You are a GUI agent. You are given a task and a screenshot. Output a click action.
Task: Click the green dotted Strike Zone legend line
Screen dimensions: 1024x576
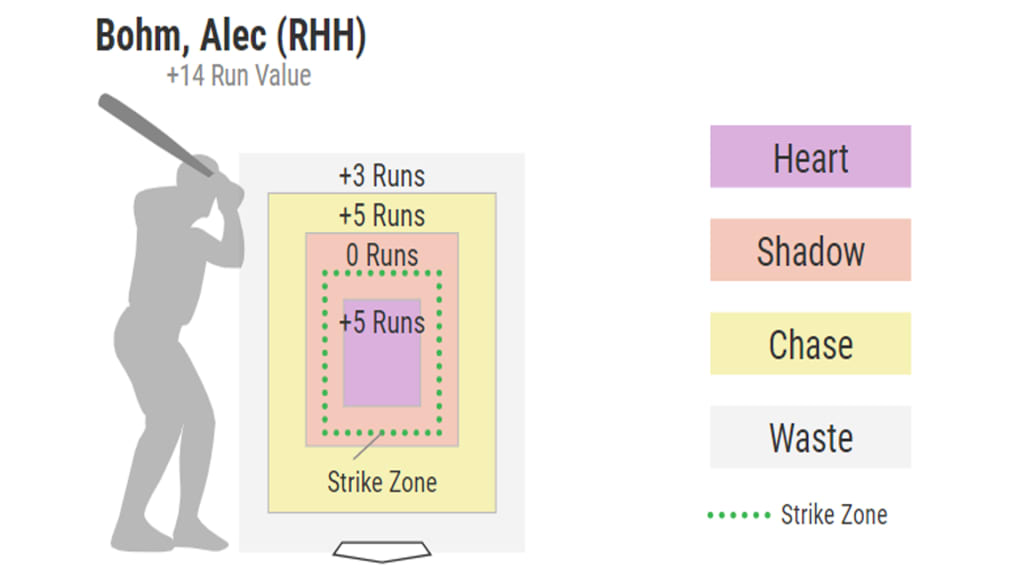(x=739, y=515)
